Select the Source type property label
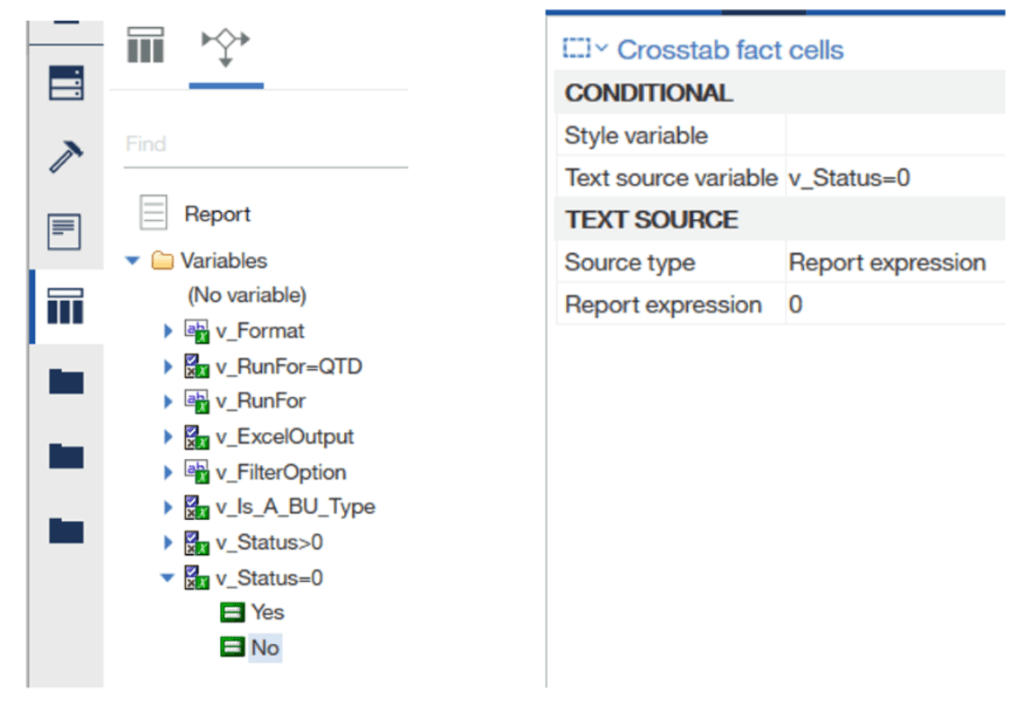Screen dimensions: 1024x714 [x=630, y=262]
